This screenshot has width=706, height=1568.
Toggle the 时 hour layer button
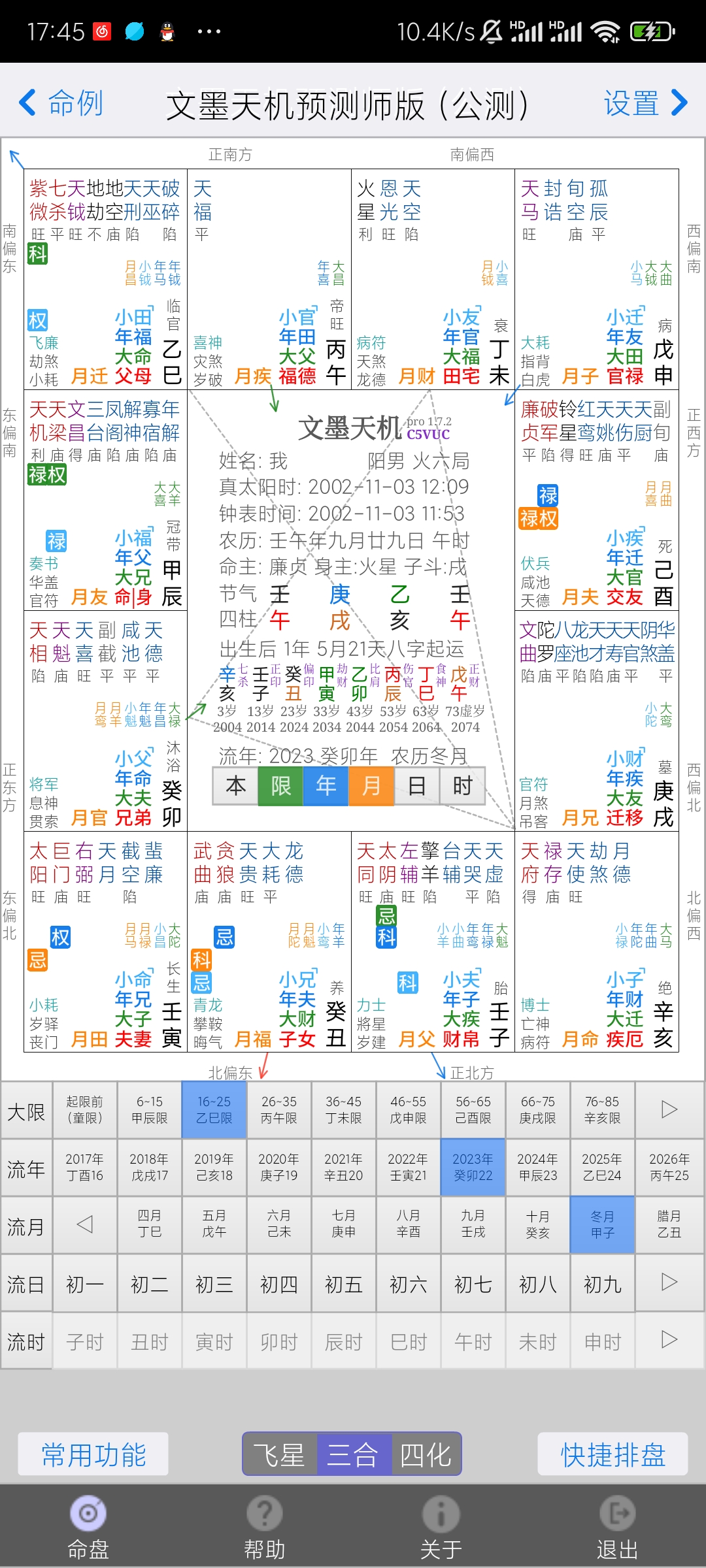coord(462,786)
